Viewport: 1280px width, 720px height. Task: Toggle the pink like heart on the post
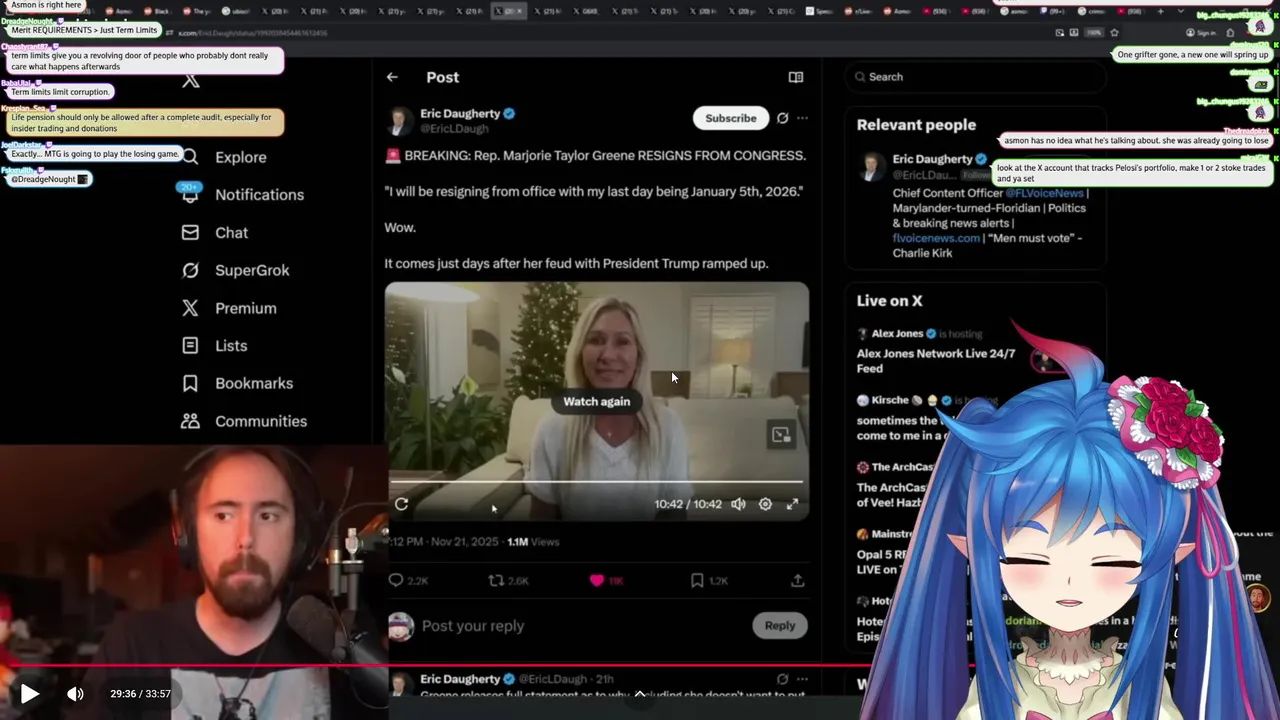coord(597,580)
